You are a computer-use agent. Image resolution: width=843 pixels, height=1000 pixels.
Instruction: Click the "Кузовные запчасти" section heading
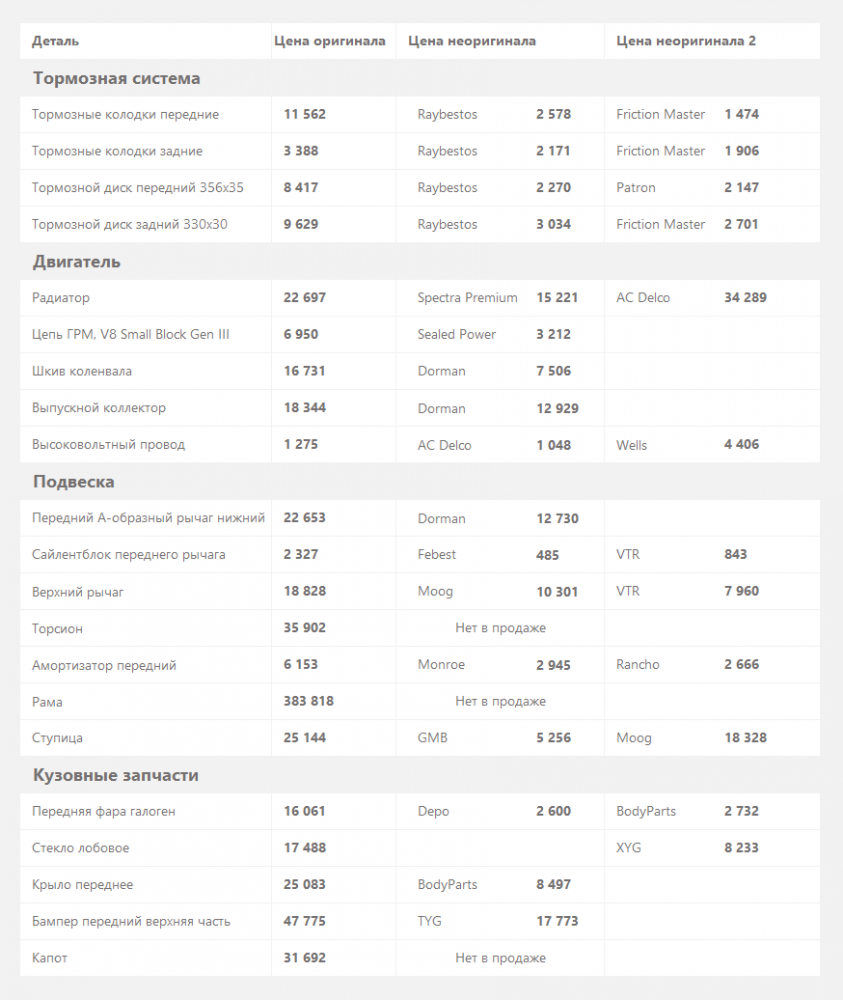[115, 775]
